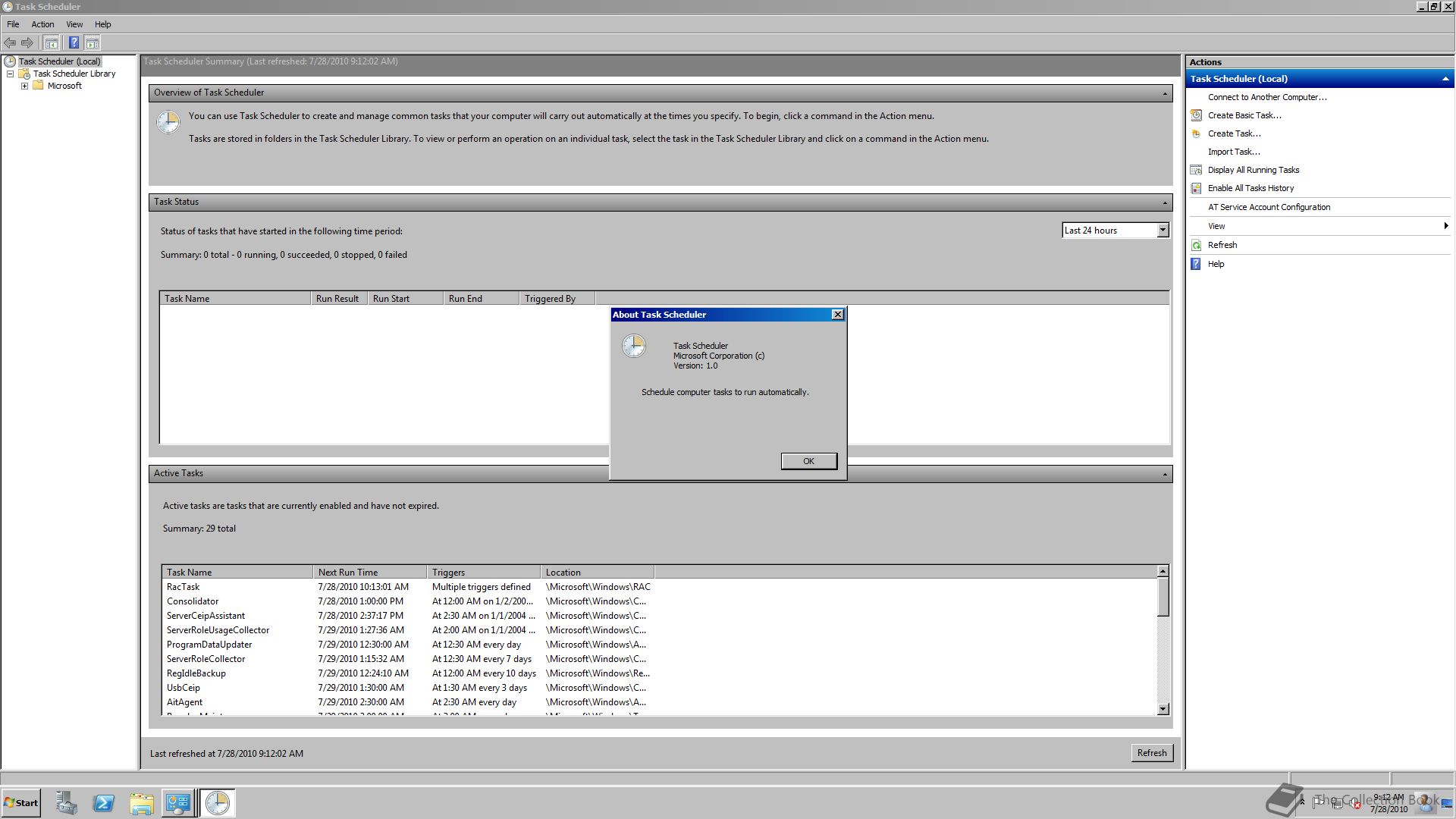Select the ServerRoleUsageCollector task row
This screenshot has height=819, width=1456.
pos(409,630)
